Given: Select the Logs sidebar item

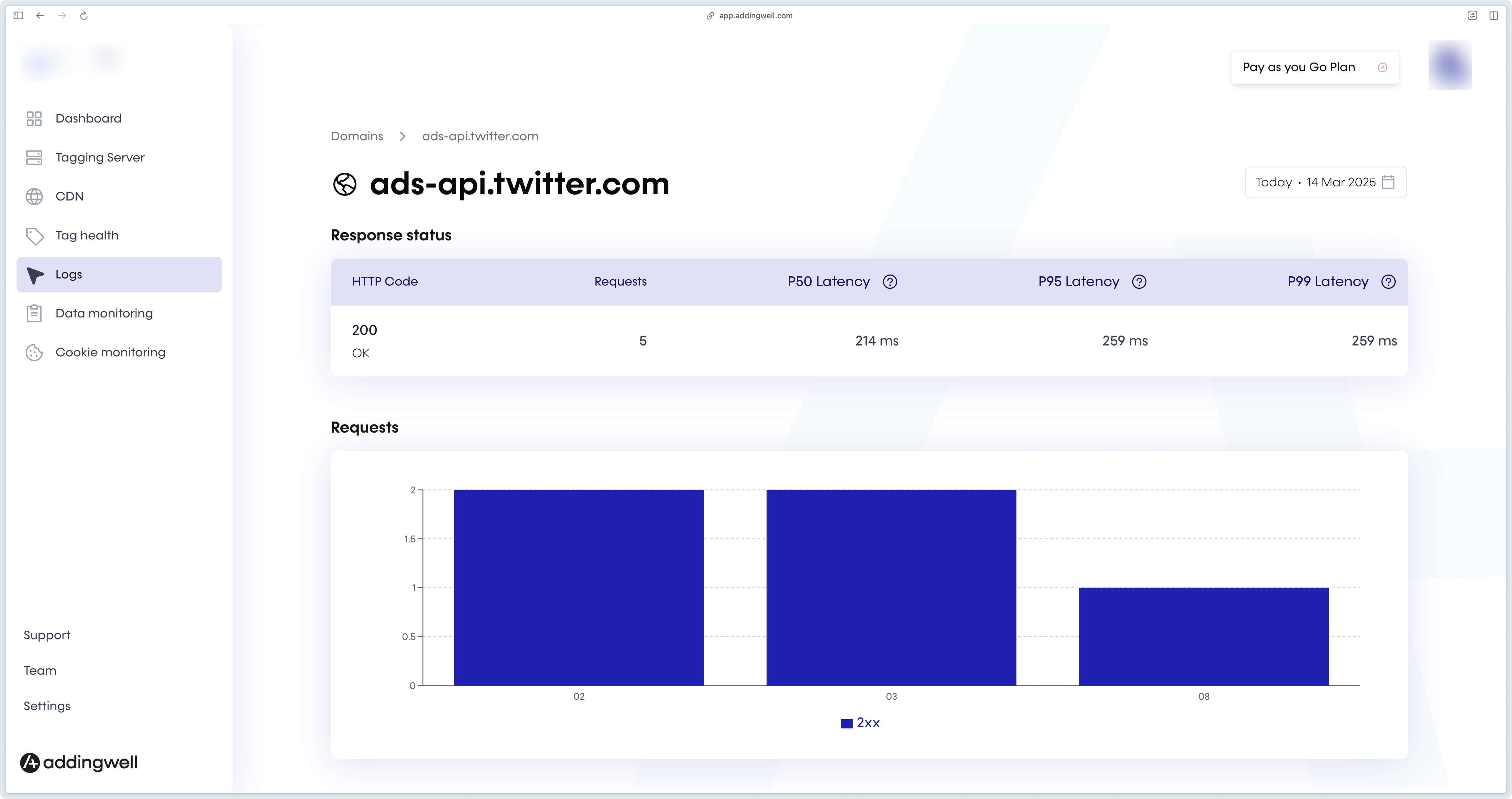Looking at the screenshot, I should [119, 274].
